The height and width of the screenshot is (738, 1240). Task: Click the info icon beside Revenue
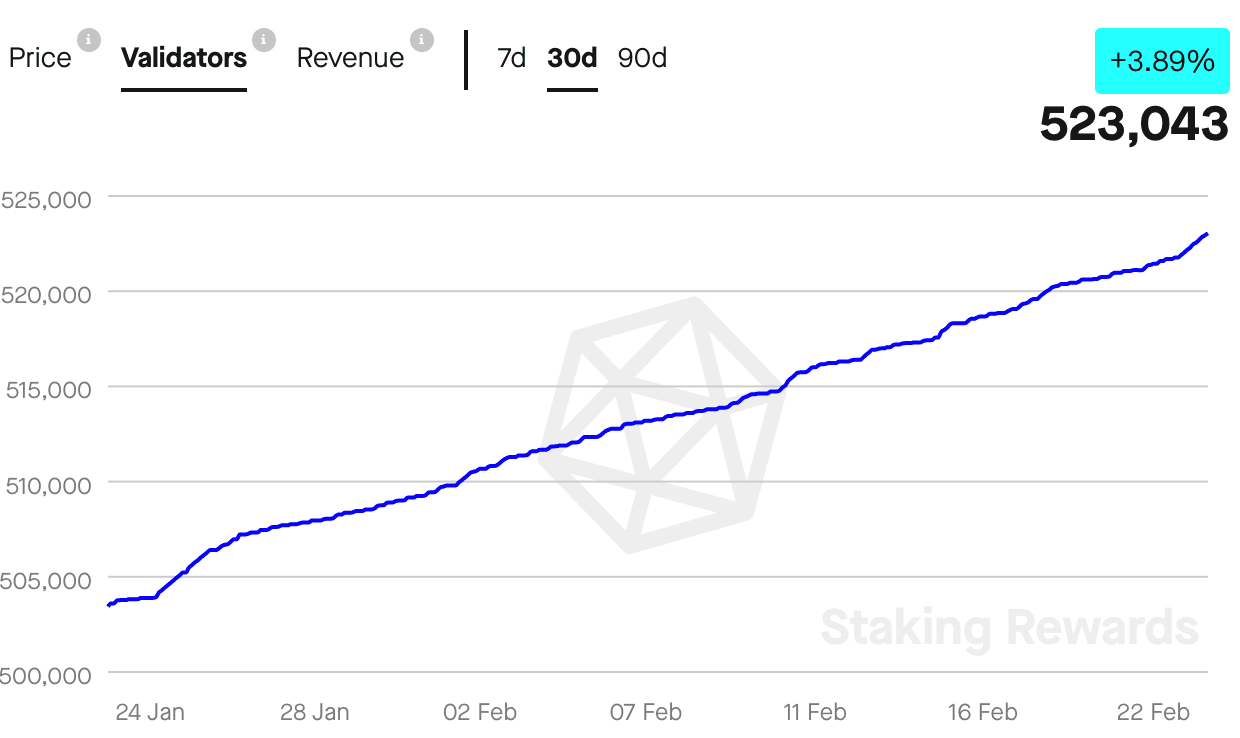(422, 40)
